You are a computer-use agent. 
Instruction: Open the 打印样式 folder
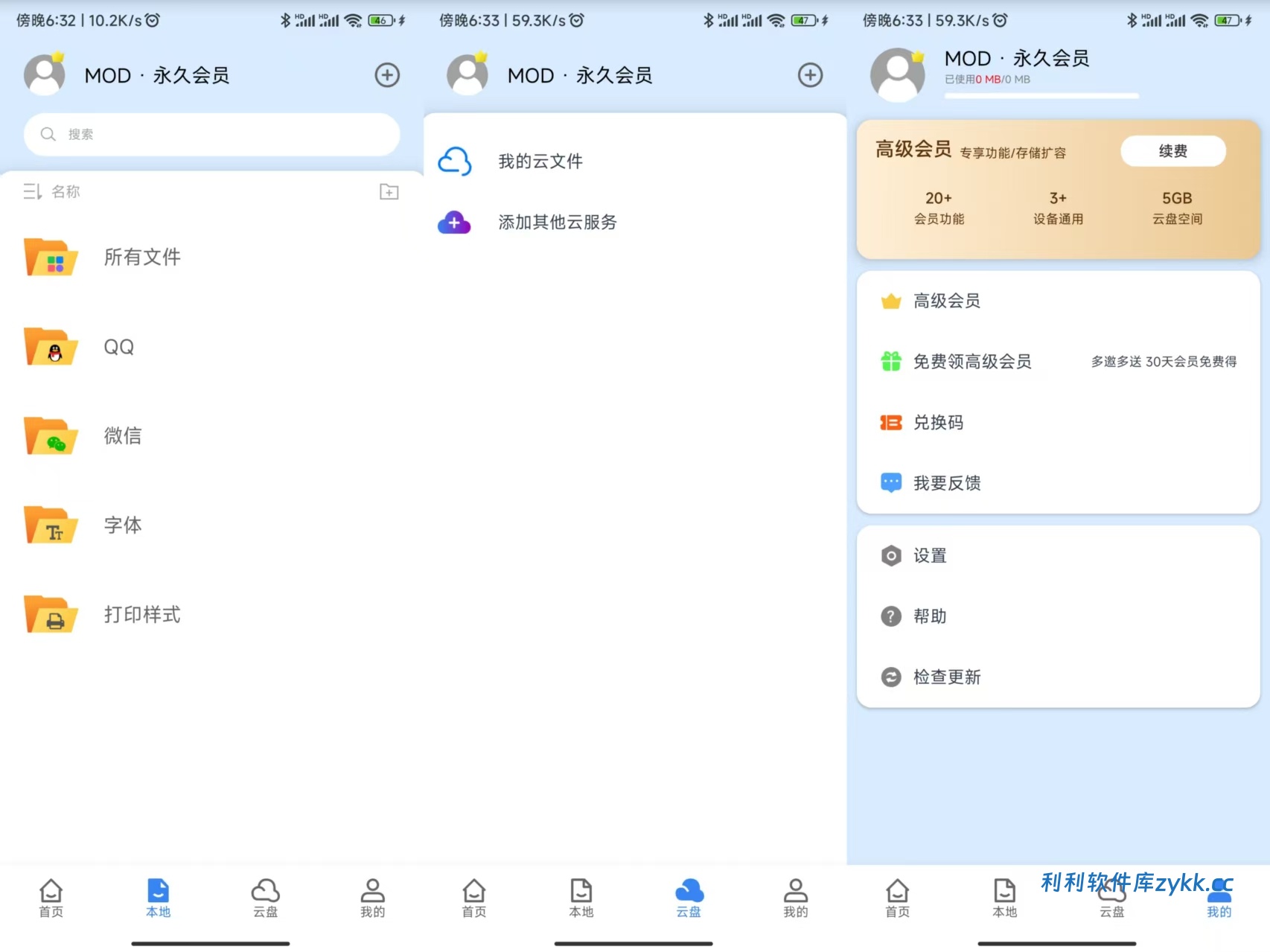(x=141, y=615)
